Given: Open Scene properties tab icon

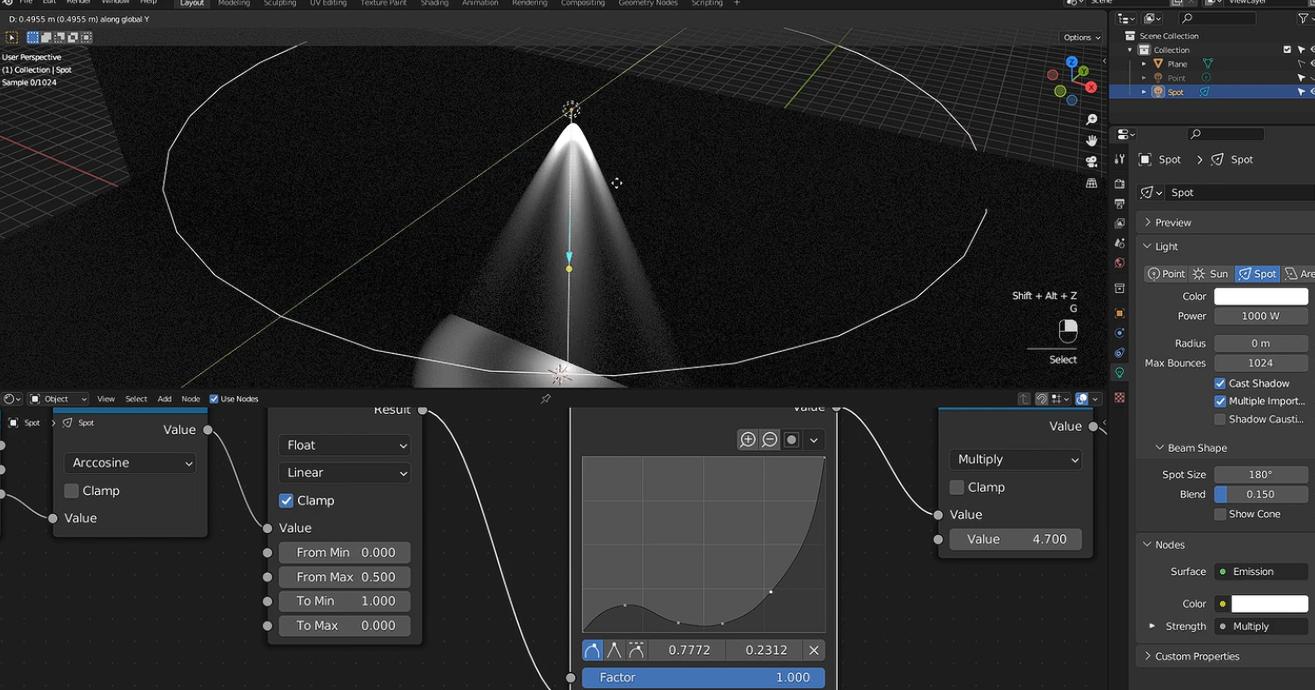Looking at the screenshot, I should (1119, 243).
